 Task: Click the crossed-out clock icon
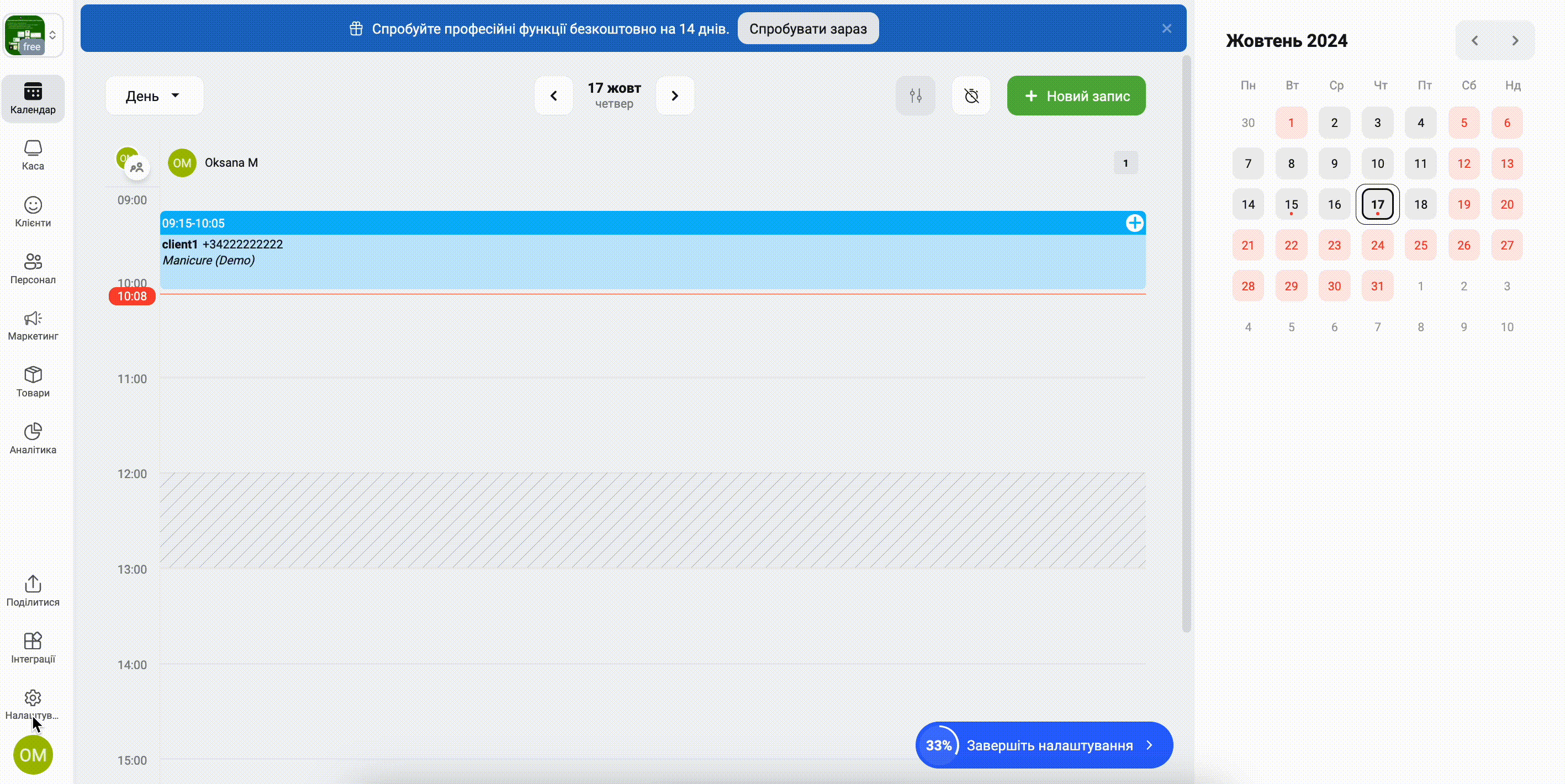(971, 96)
